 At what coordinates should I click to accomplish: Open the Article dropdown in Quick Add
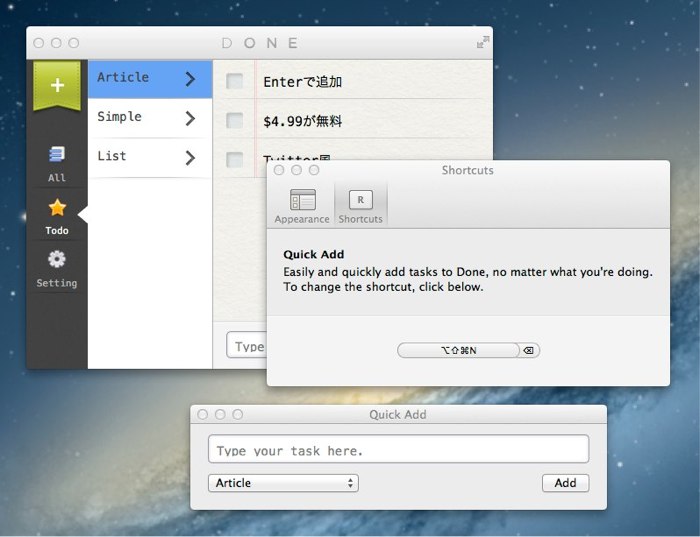[283, 483]
